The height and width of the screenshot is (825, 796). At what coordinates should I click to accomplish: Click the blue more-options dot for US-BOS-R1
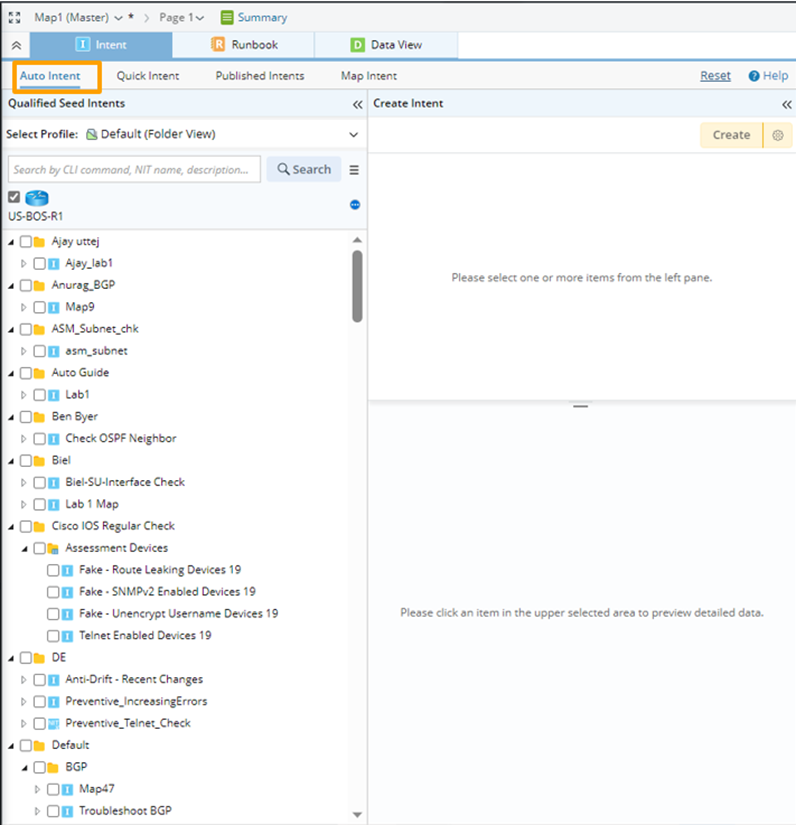coord(355,205)
